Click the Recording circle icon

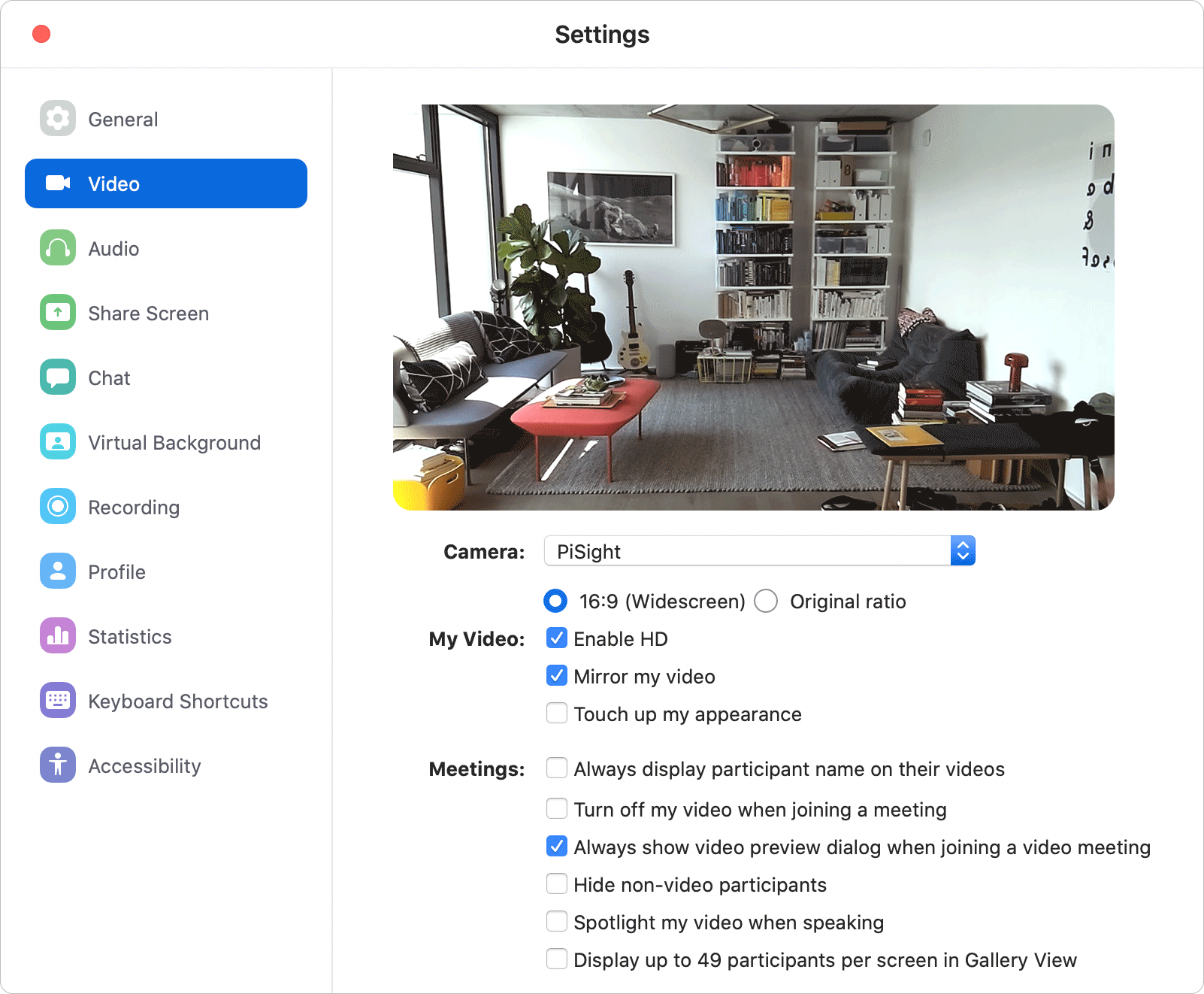pos(58,507)
